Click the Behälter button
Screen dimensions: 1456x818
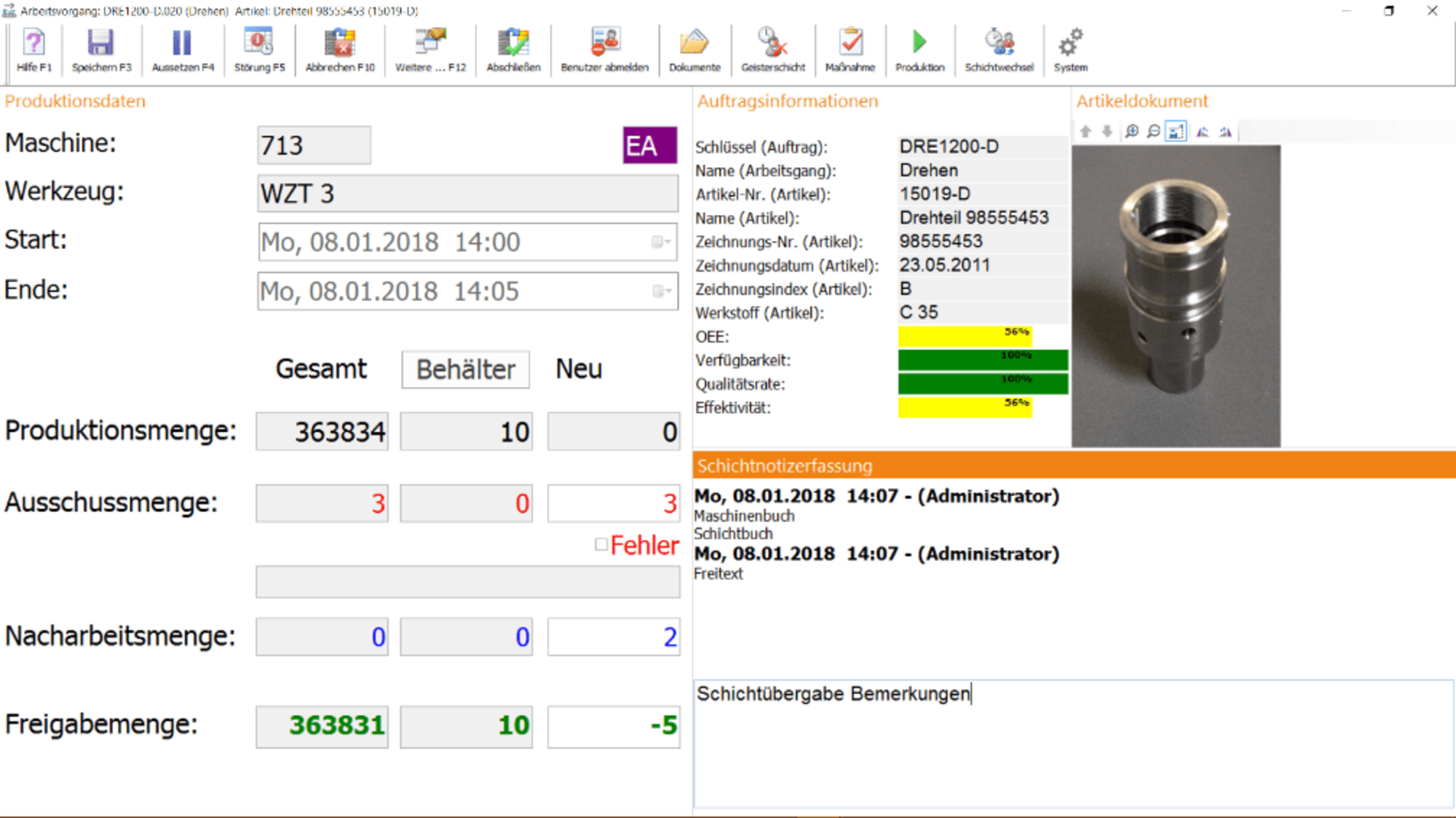[x=465, y=369]
